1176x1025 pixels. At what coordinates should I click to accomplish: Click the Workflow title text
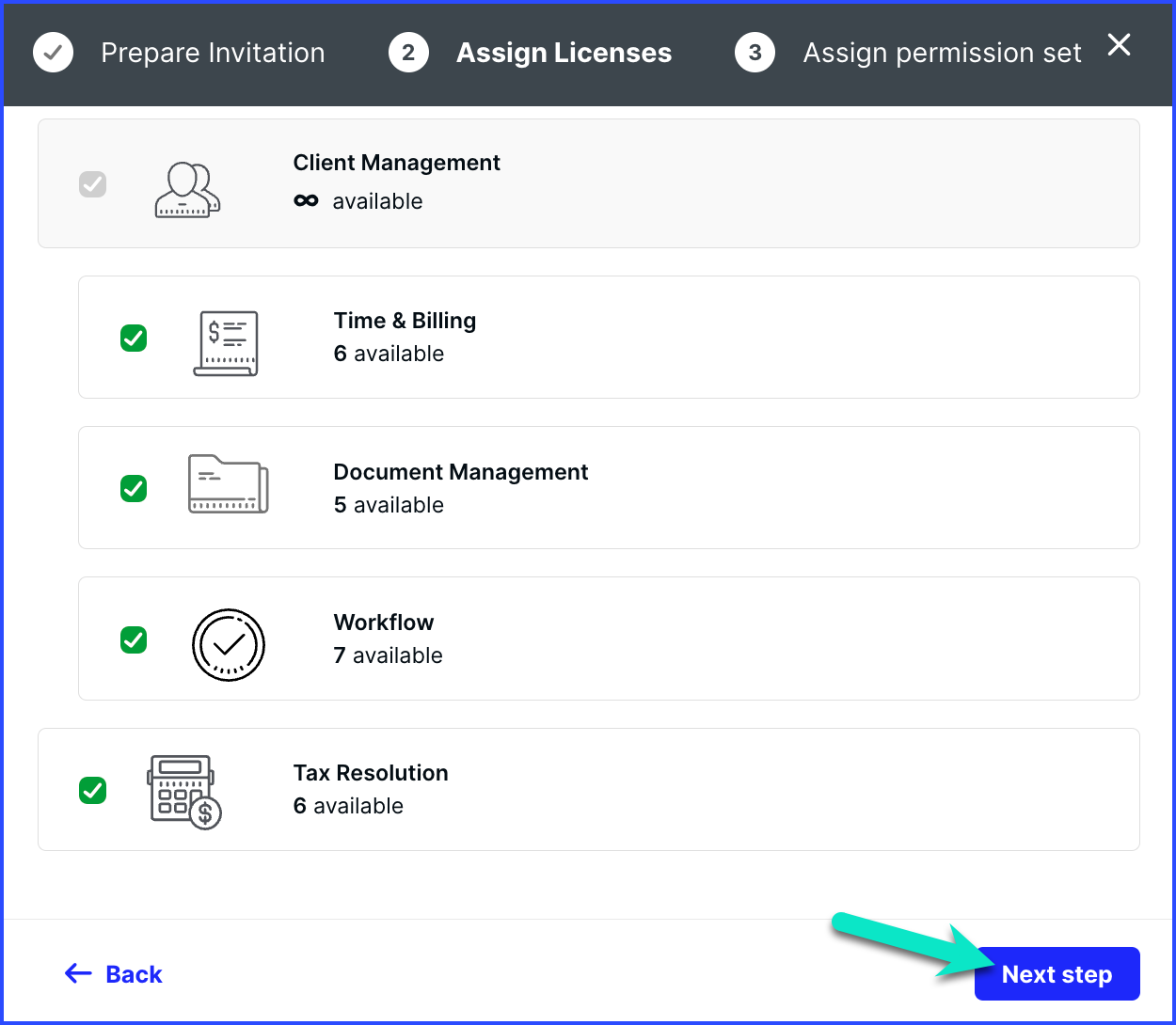tap(384, 623)
